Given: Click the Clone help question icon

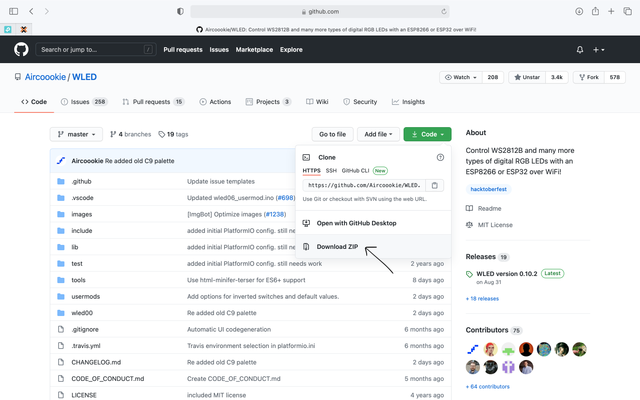Looking at the screenshot, I should (440, 157).
